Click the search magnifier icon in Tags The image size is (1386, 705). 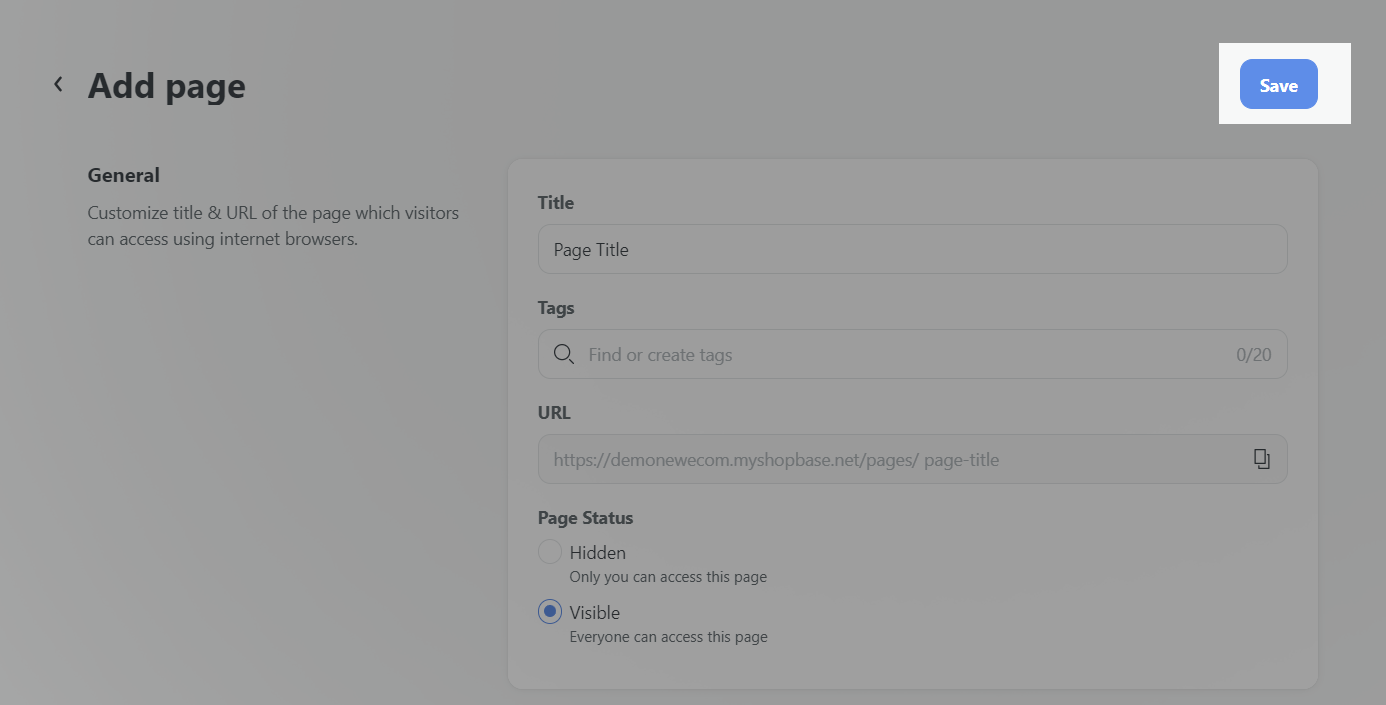pos(564,354)
